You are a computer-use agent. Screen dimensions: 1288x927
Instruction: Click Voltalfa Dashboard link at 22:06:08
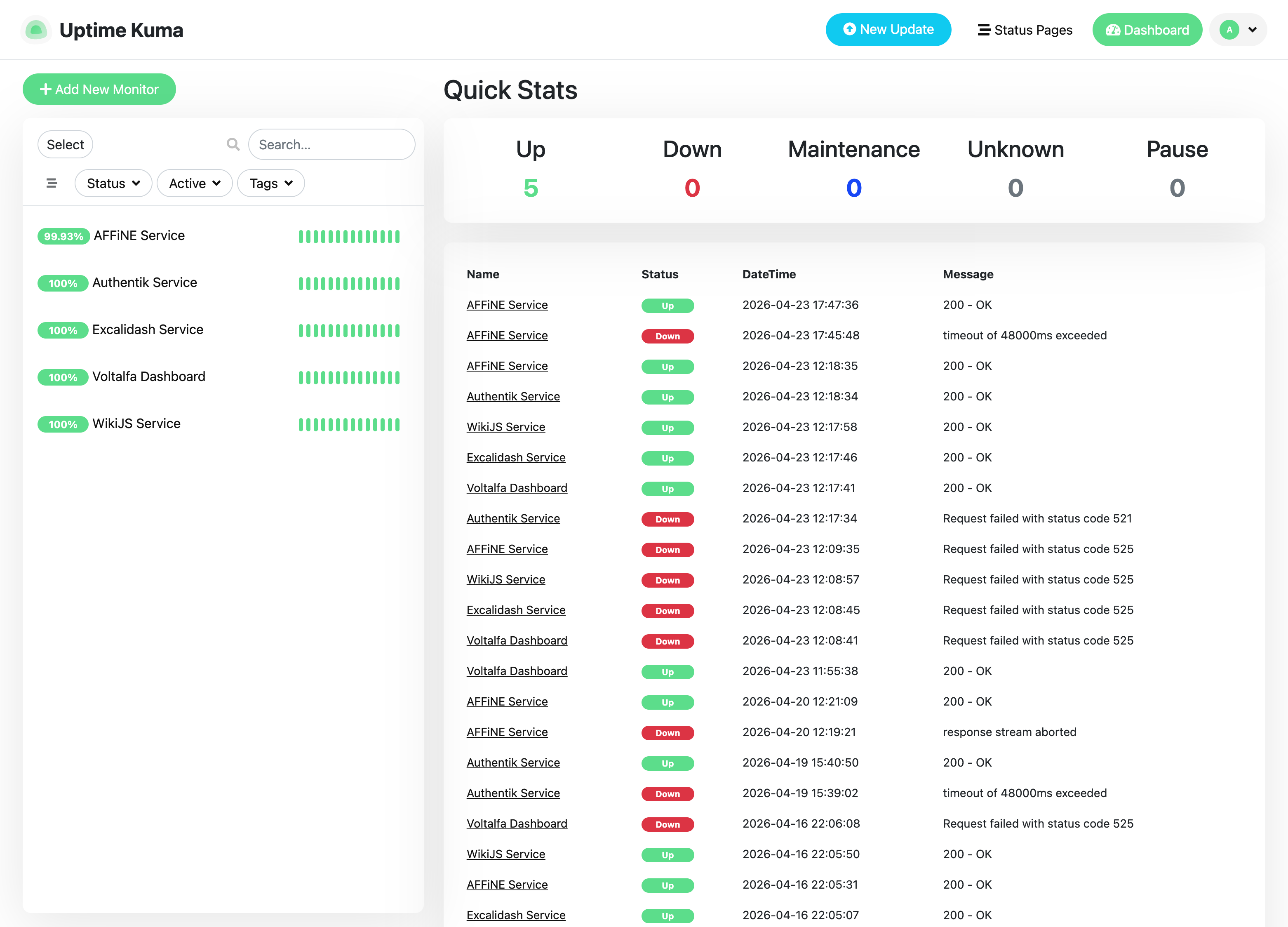pos(517,823)
